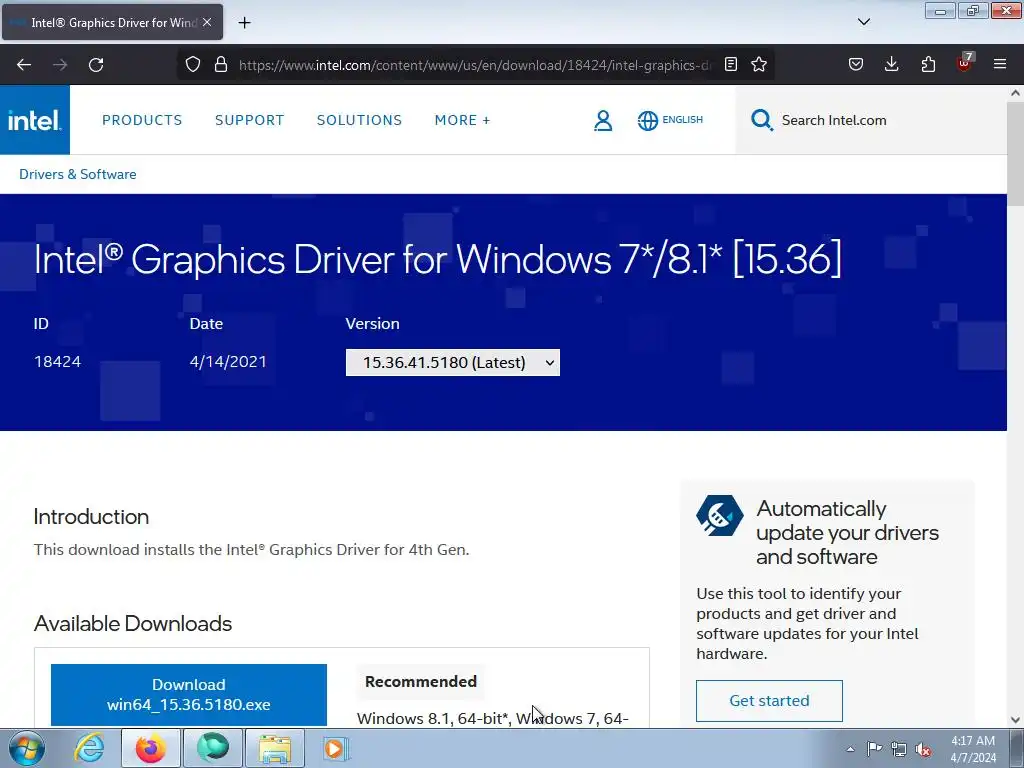Open the green globe taskbar app

tap(213, 748)
